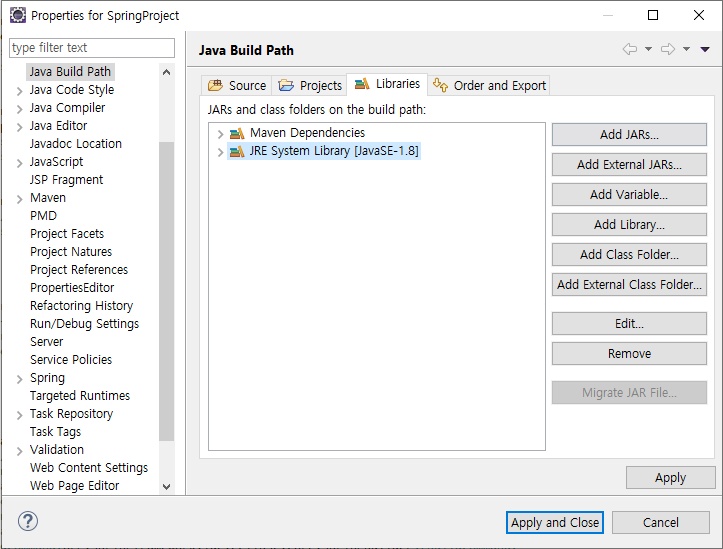Open the Back history dropdown arrow
This screenshot has height=549, width=723.
click(648, 49)
